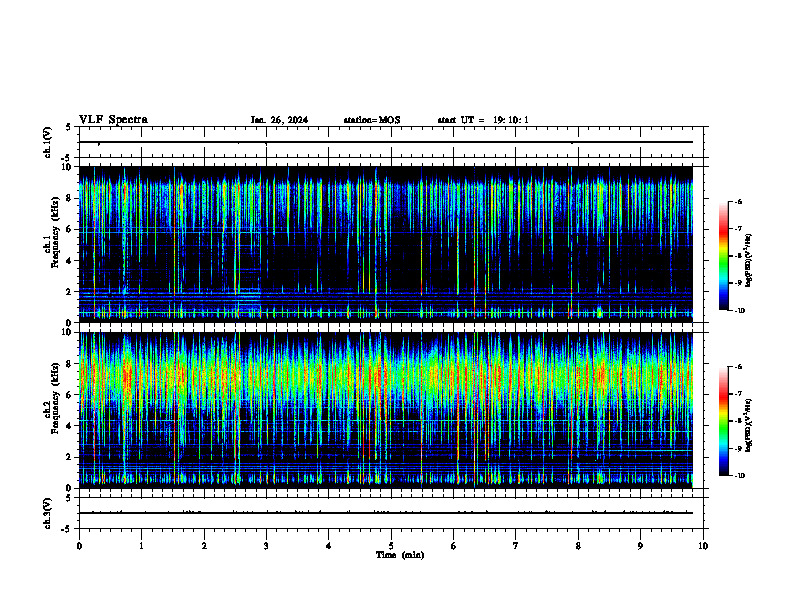Select the date text "Jan. 26, 2024"
The height and width of the screenshot is (612, 792).
(279, 120)
